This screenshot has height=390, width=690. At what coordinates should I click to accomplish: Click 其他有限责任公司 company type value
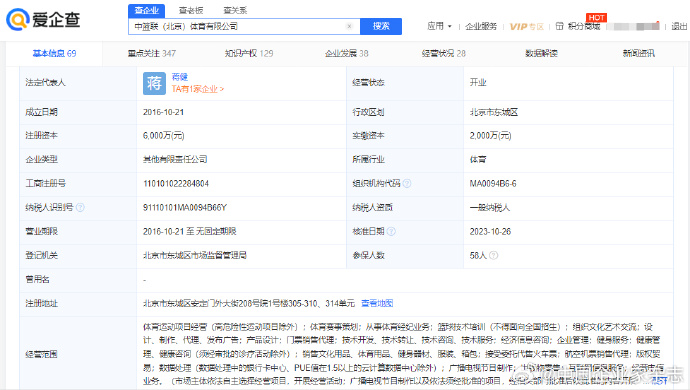pos(175,159)
